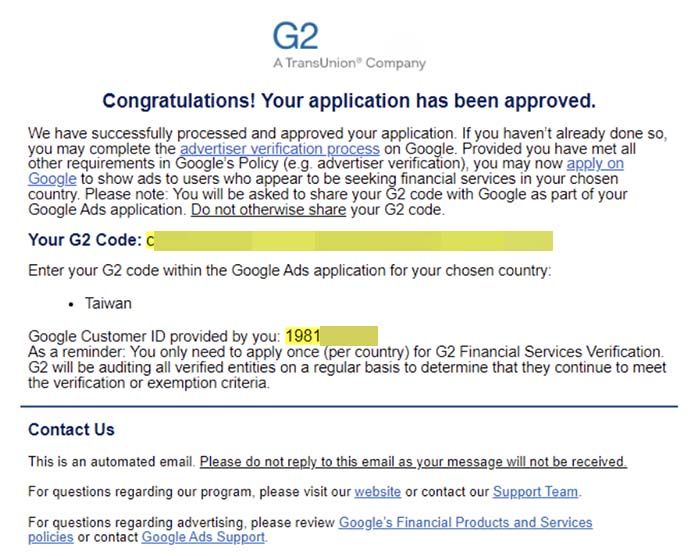The width and height of the screenshot is (700, 556).
Task: Click the 'Google Customer ID provided by you' label
Action: [x=154, y=336]
